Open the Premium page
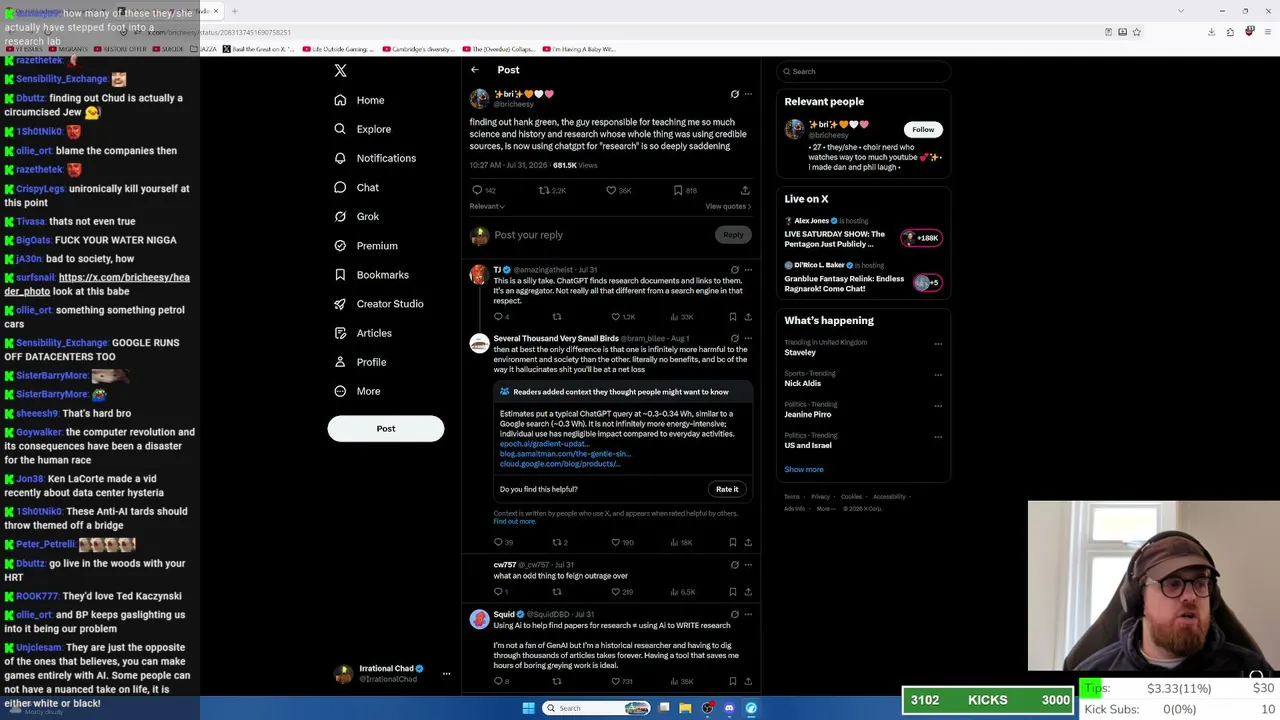 tap(366, 245)
